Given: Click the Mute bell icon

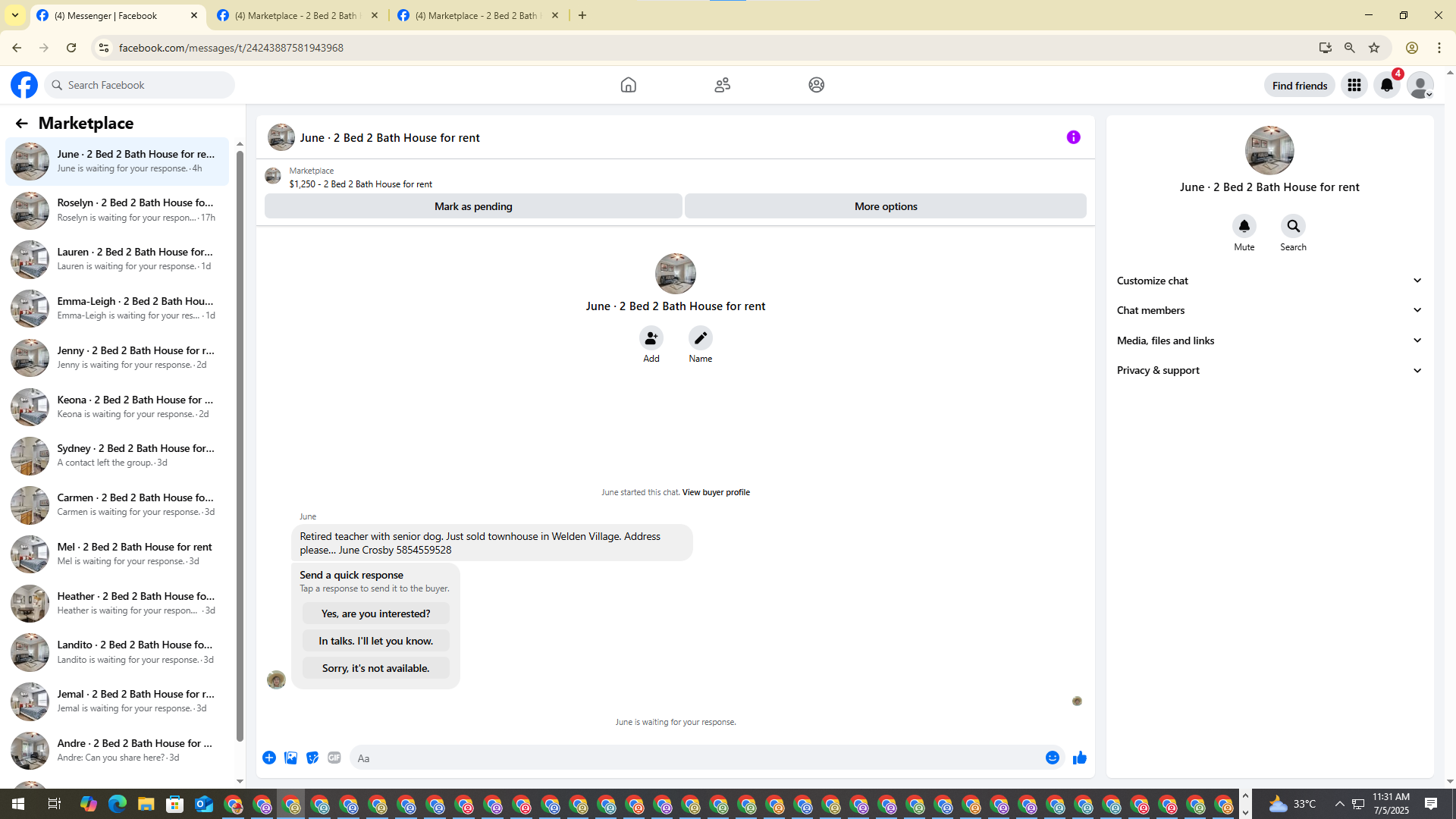Looking at the screenshot, I should tap(1244, 226).
